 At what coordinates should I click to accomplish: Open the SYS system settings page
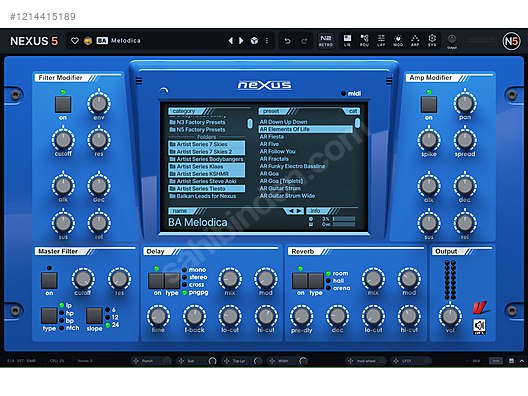pyautogui.click(x=432, y=40)
